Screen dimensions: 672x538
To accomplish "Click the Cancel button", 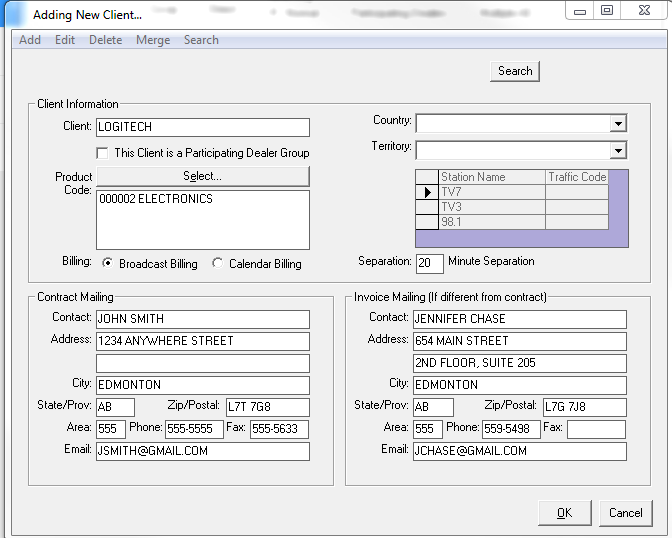I will pyautogui.click(x=626, y=513).
